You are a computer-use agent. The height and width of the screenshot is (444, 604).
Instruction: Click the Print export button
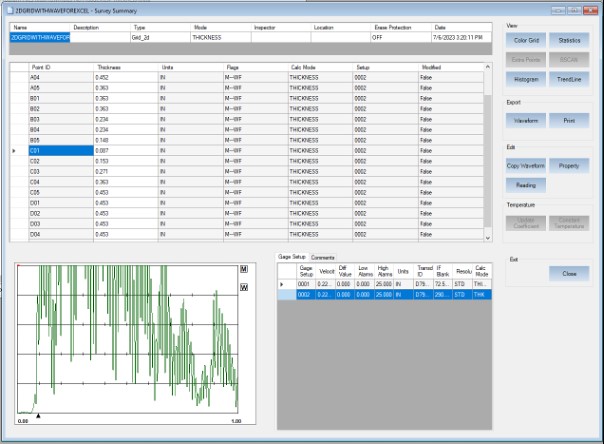tap(569, 119)
